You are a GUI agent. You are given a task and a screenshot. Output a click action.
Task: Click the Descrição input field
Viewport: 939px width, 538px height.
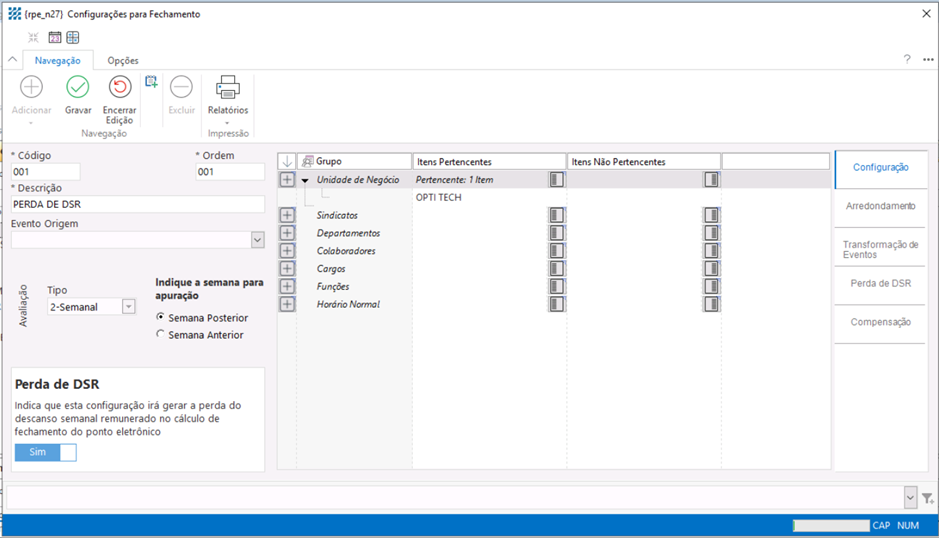138,204
